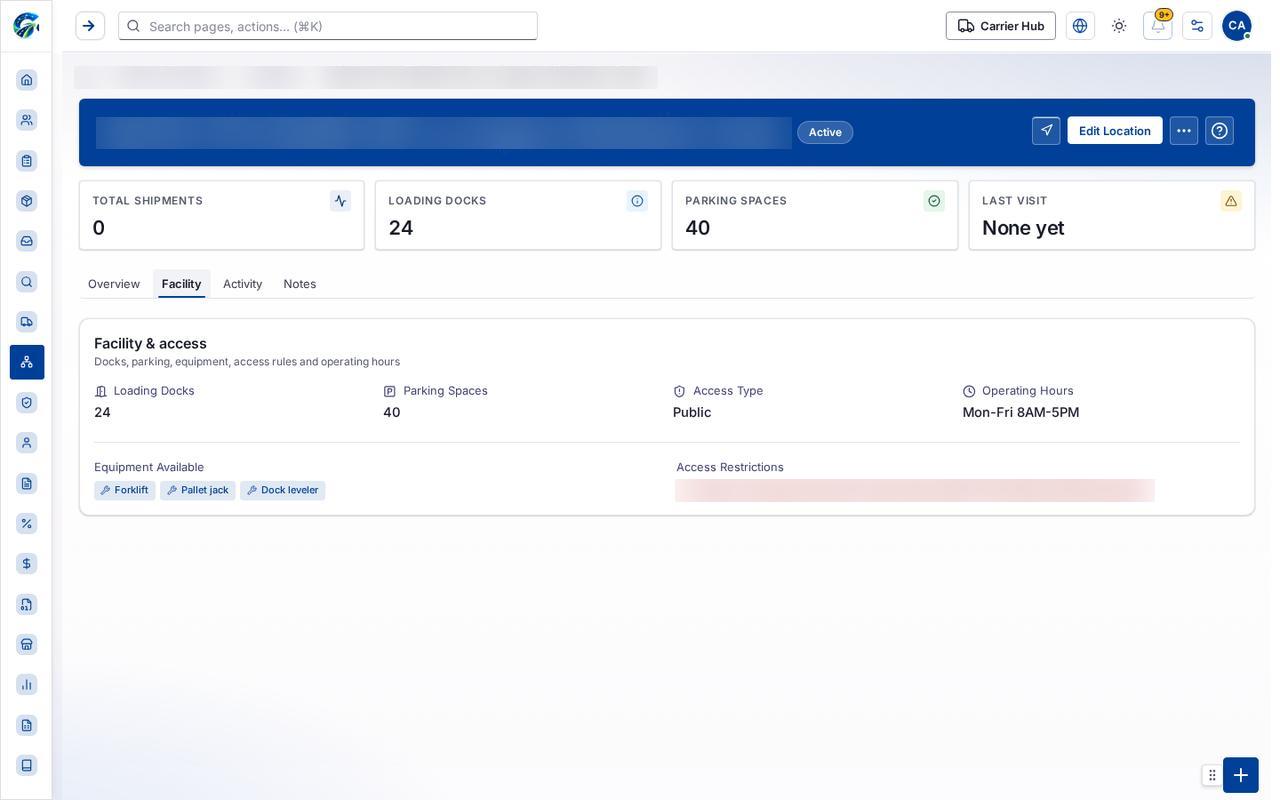This screenshot has width=1280, height=800.
Task: Open the shield check sidebar icon
Action: (x=27, y=403)
